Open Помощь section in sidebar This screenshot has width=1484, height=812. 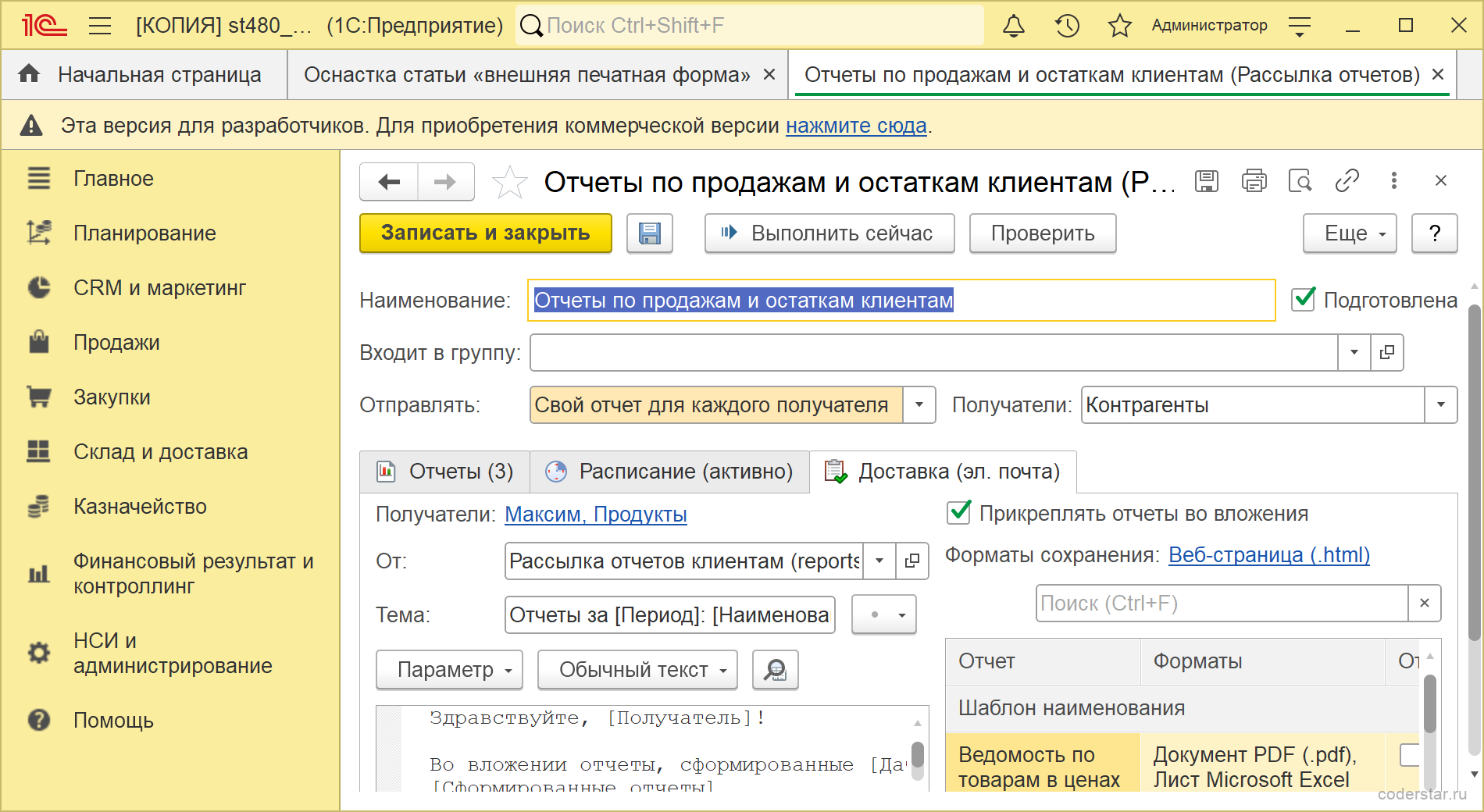pos(113,721)
